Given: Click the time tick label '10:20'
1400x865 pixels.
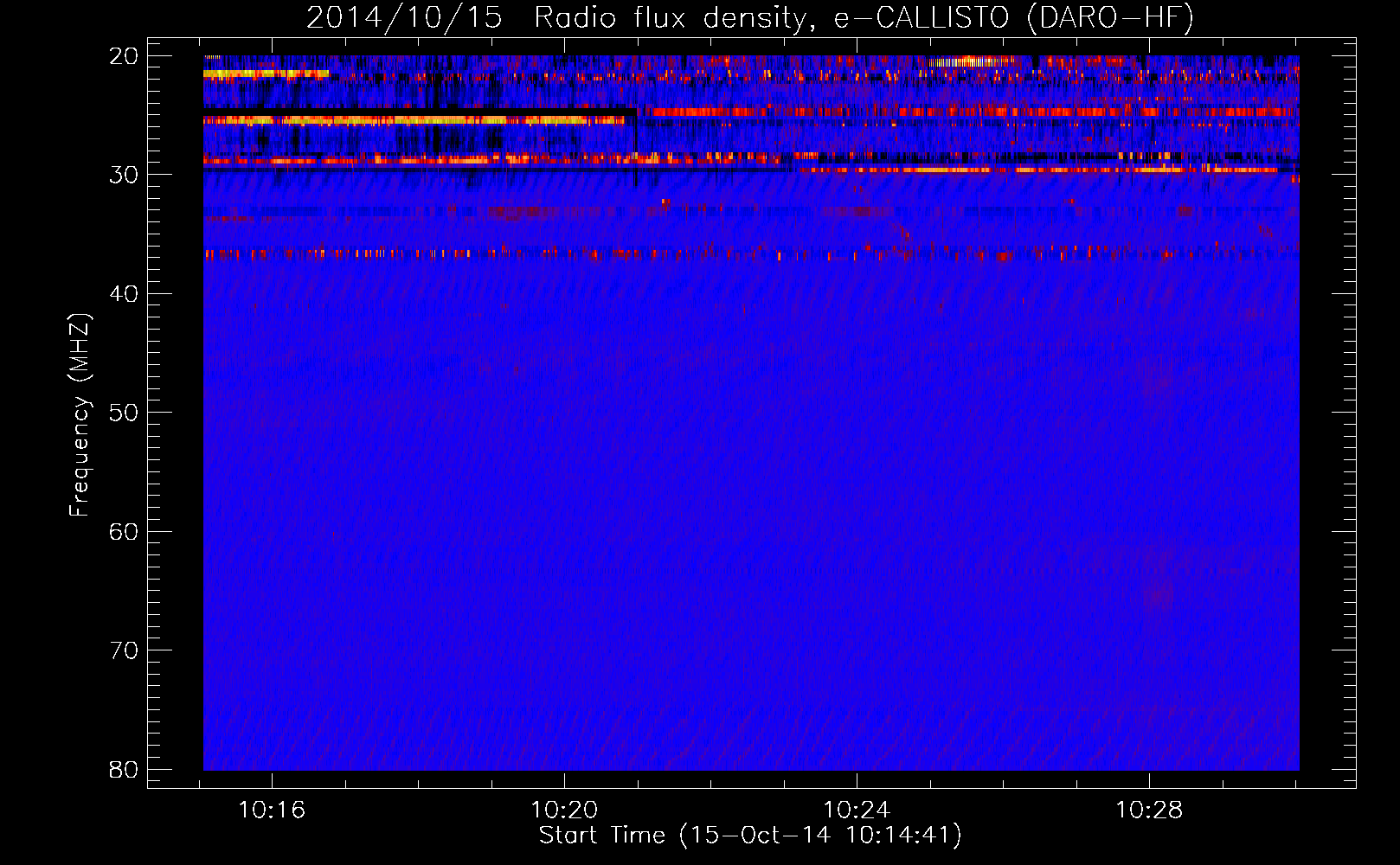Looking at the screenshot, I should [564, 811].
